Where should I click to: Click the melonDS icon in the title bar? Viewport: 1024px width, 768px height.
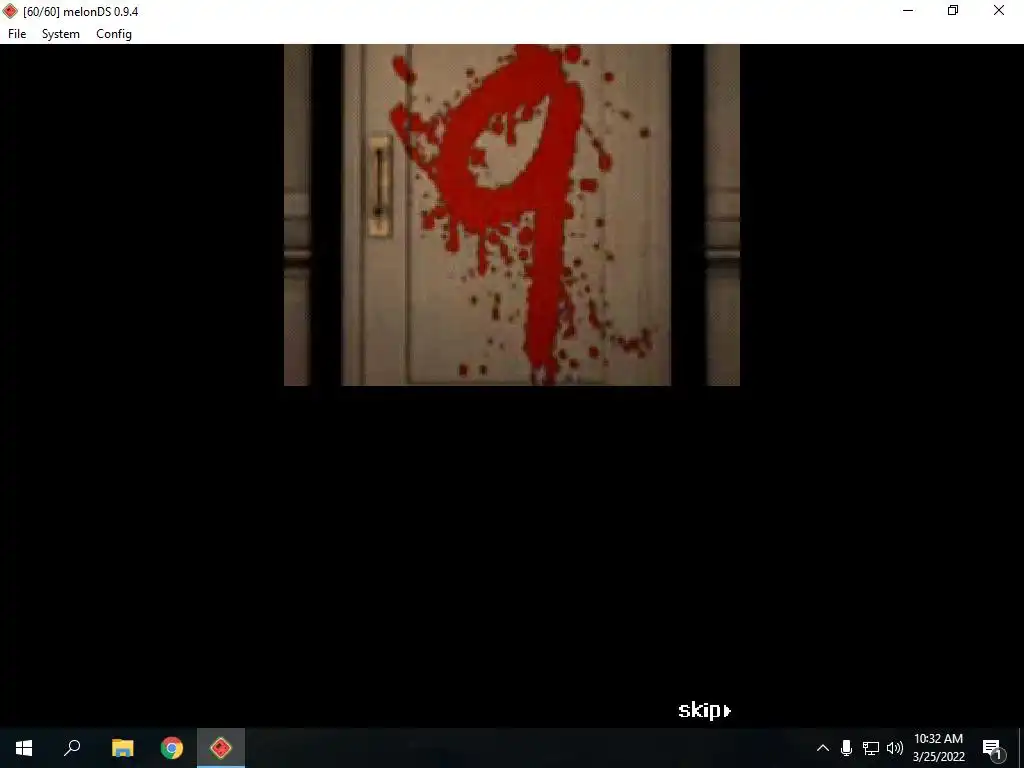10,11
